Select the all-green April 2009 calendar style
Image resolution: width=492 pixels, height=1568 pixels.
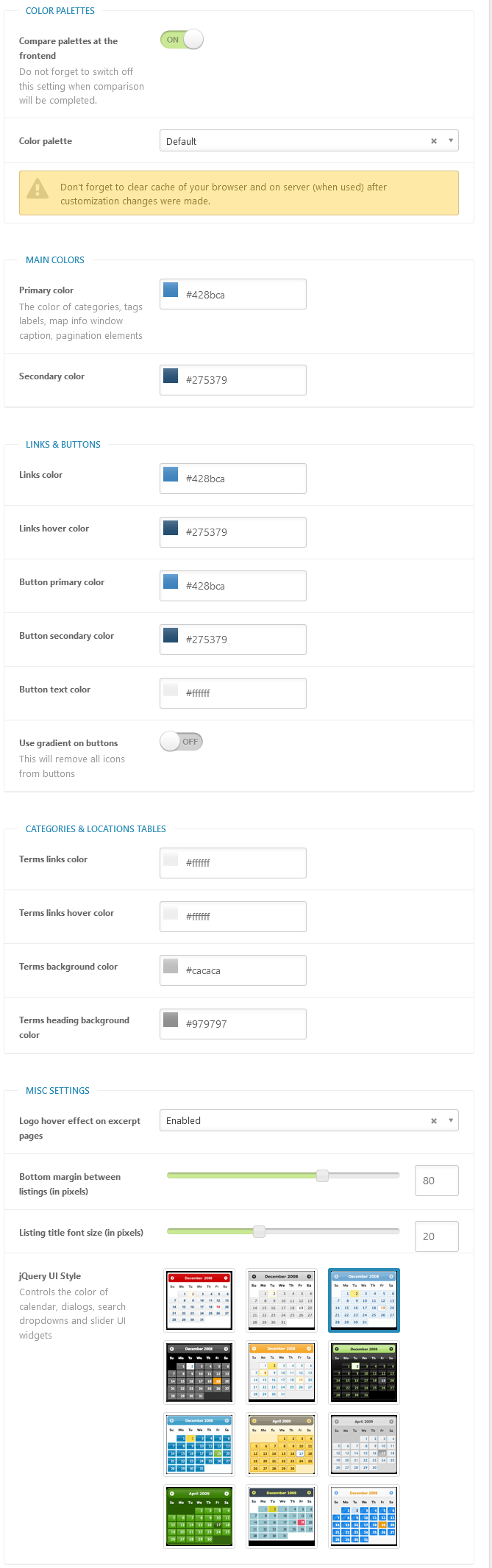199,1516
